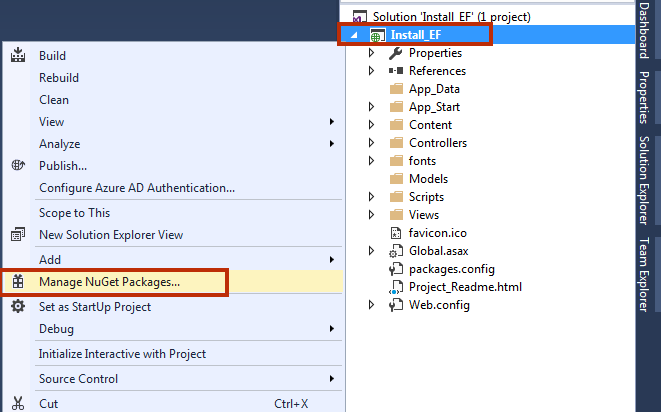This screenshot has height=412, width=661.
Task: Click the fonts folder icon
Action: pyautogui.click(x=396, y=161)
